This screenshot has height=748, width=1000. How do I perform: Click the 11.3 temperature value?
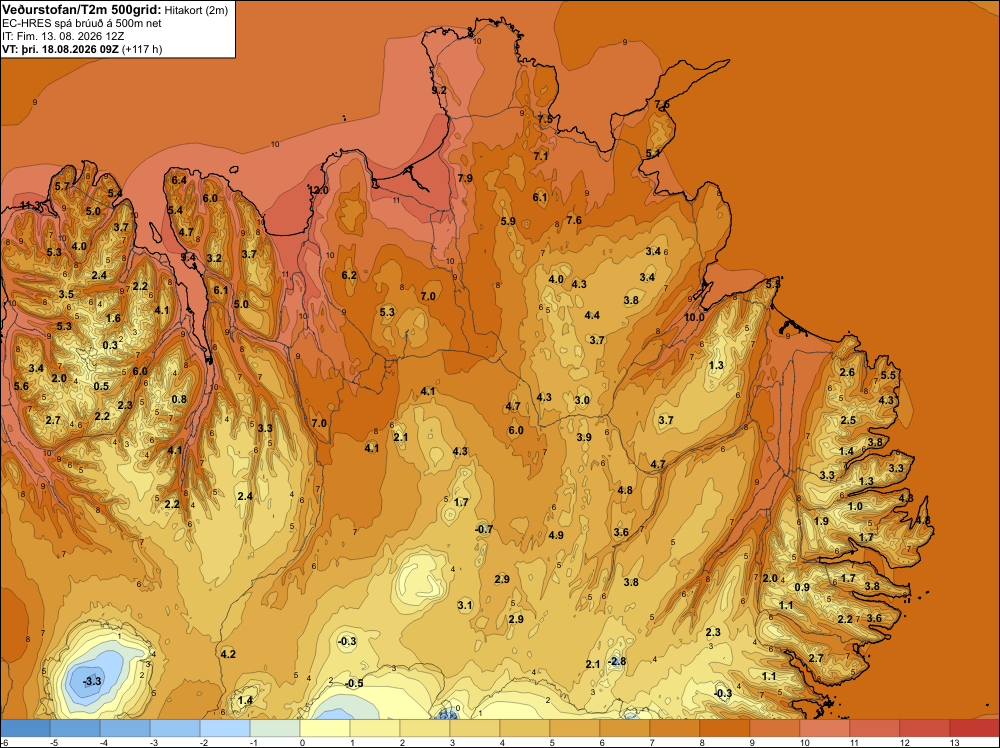29,205
